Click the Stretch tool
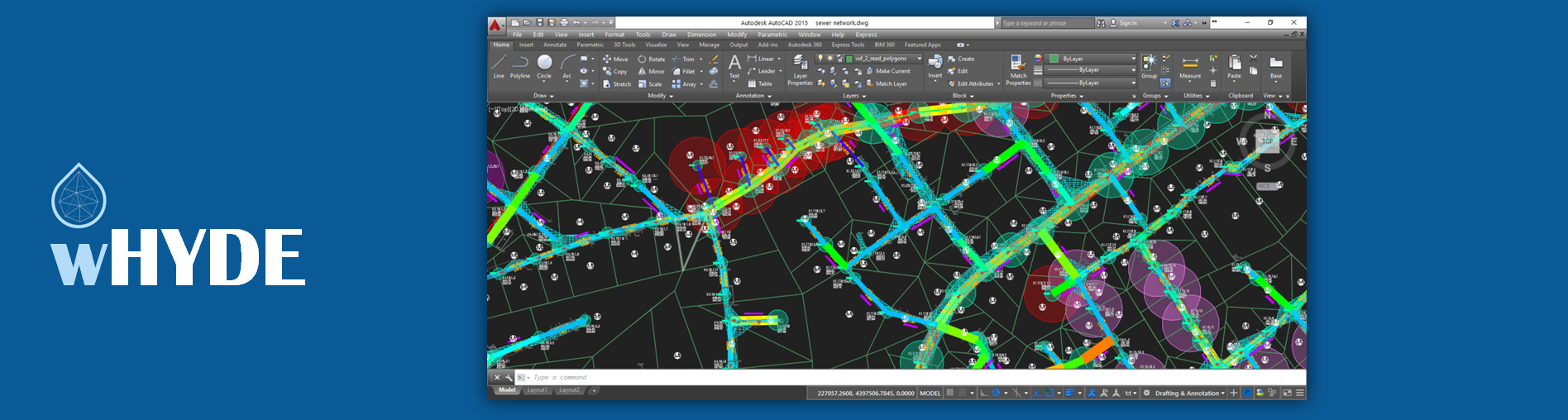 click(617, 84)
